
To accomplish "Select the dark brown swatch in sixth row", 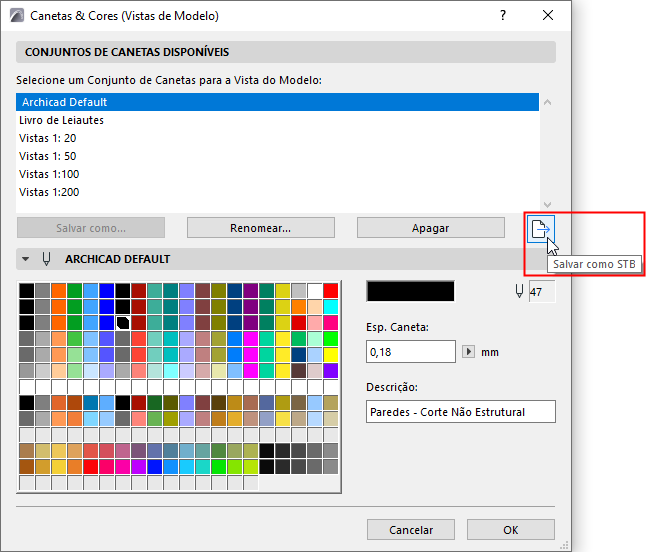I will point(299,371).
